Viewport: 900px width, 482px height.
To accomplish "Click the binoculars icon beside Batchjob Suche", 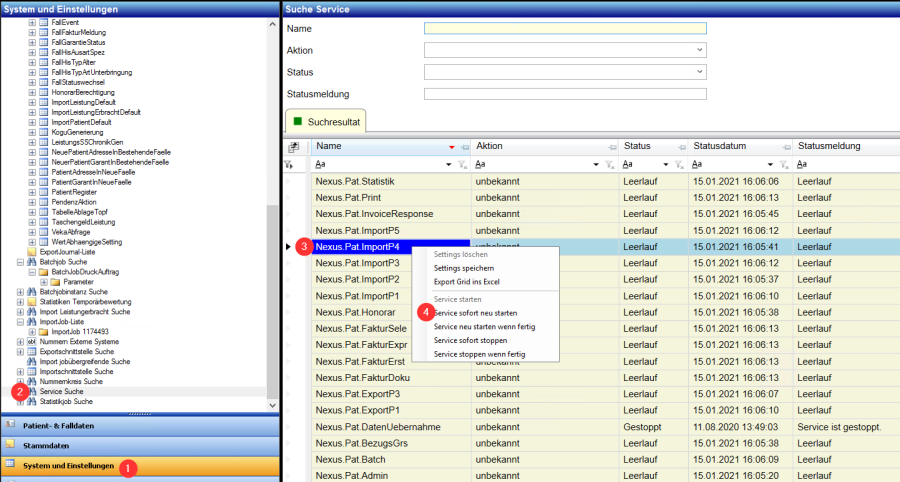I will (x=32, y=262).
